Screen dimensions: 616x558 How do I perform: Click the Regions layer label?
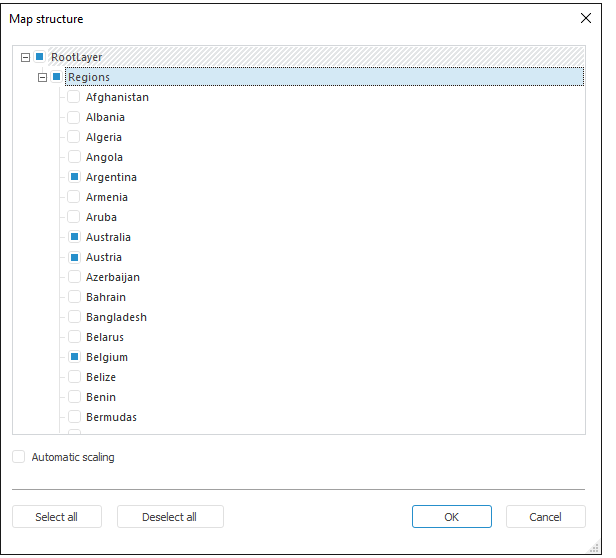89,77
